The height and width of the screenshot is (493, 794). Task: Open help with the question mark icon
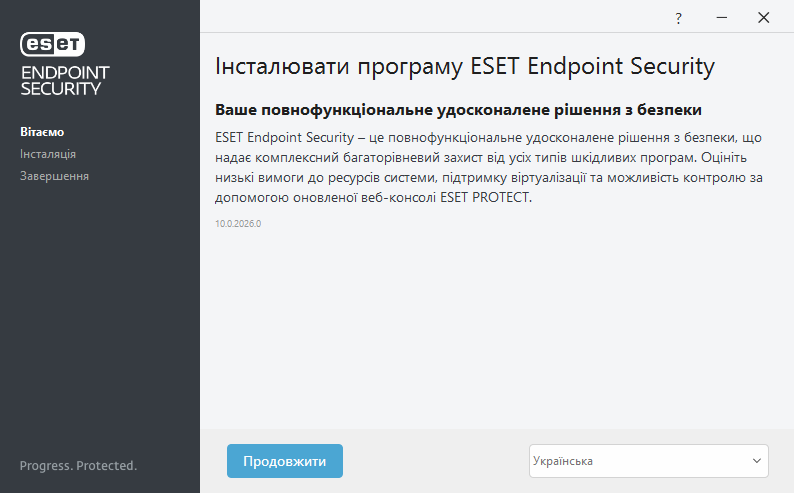pos(678,18)
